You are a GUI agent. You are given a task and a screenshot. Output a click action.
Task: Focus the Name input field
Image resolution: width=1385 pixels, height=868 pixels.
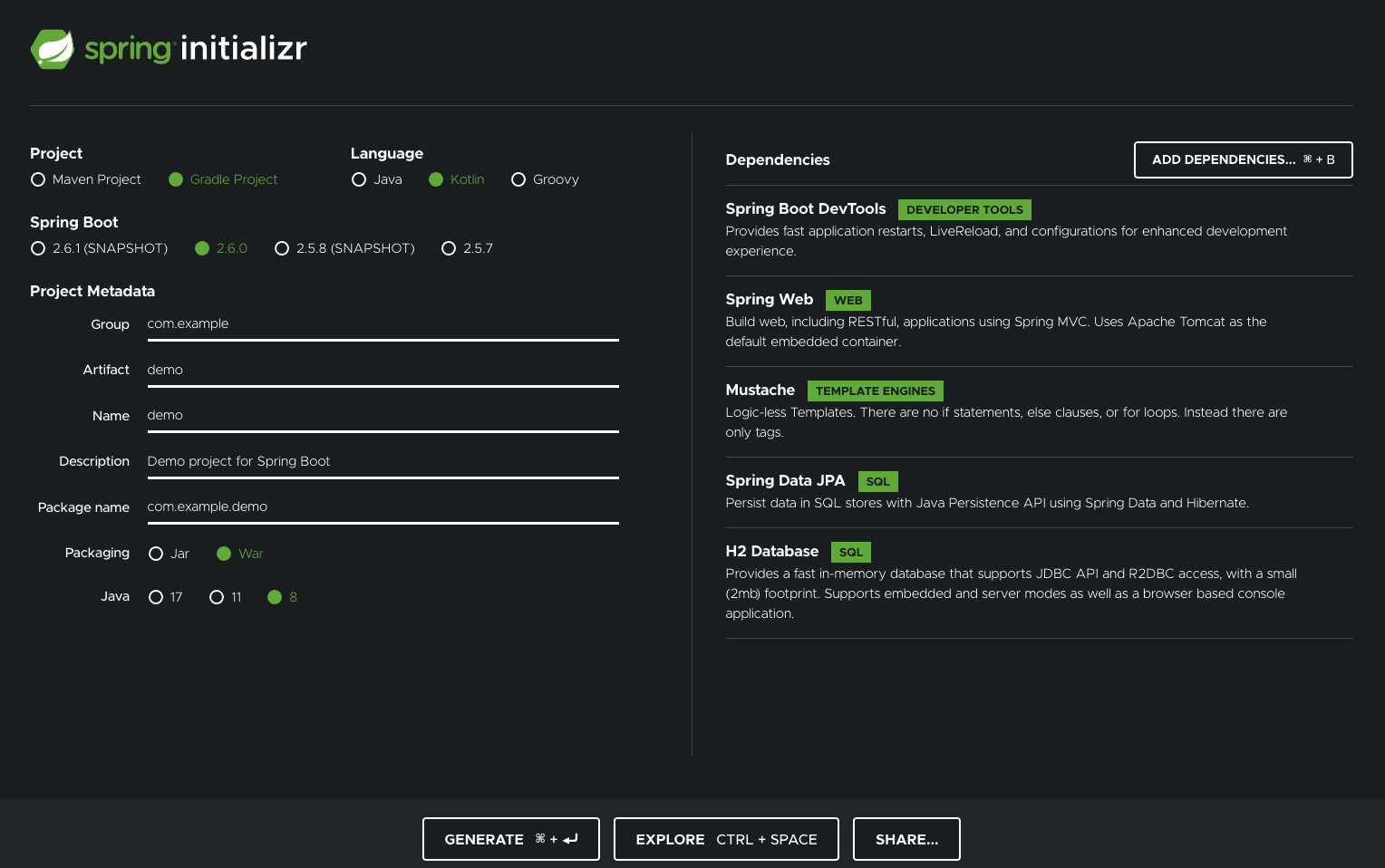coord(383,416)
